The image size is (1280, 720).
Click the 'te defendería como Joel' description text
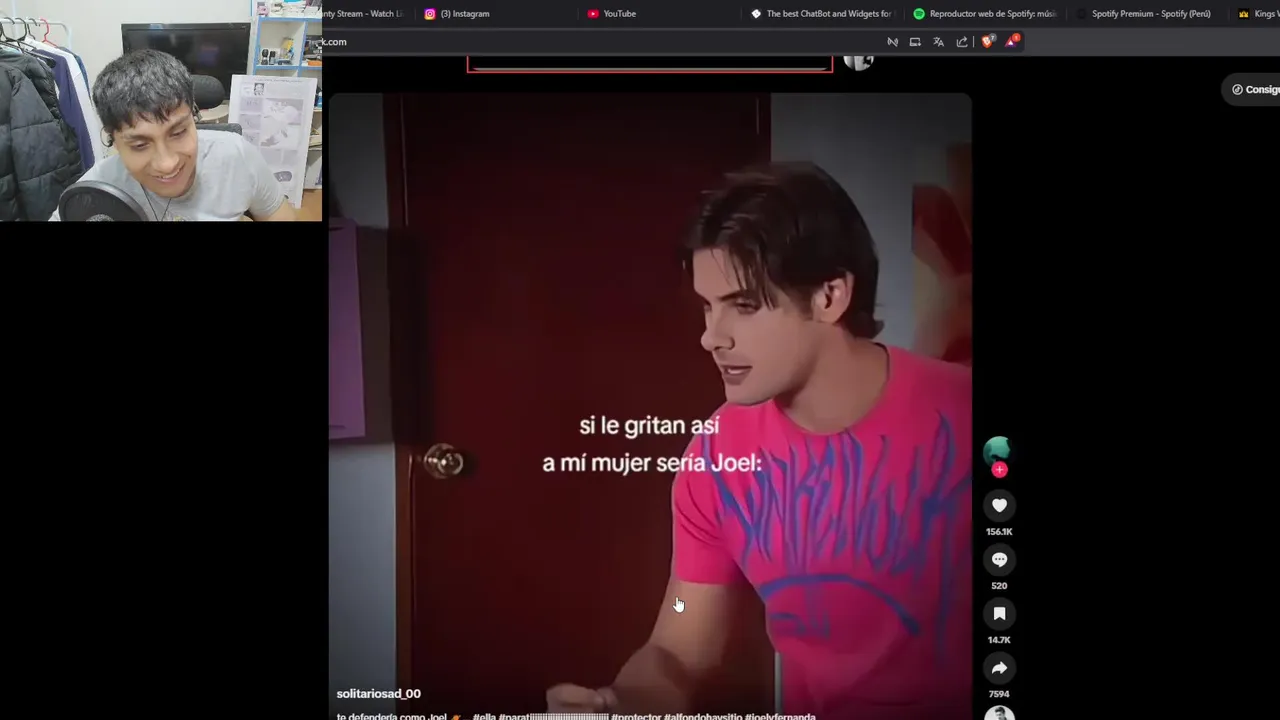pos(391,716)
